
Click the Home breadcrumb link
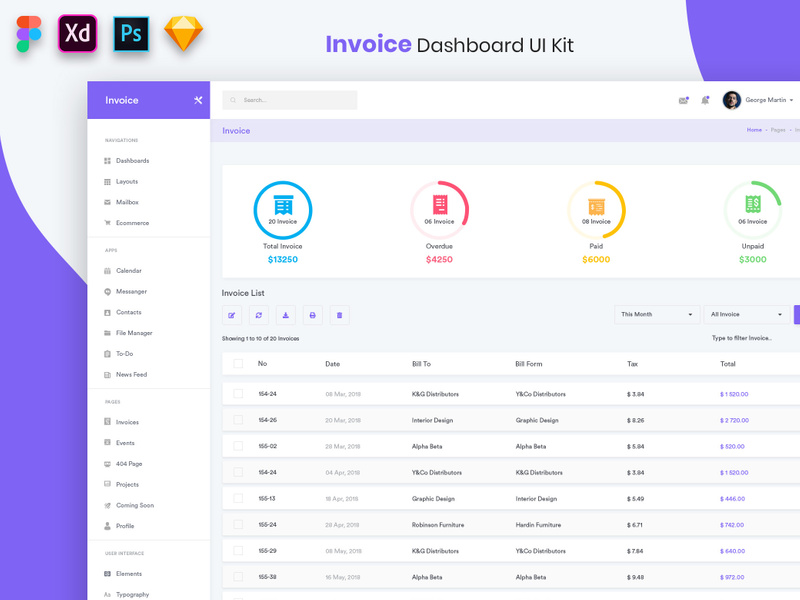coord(755,130)
